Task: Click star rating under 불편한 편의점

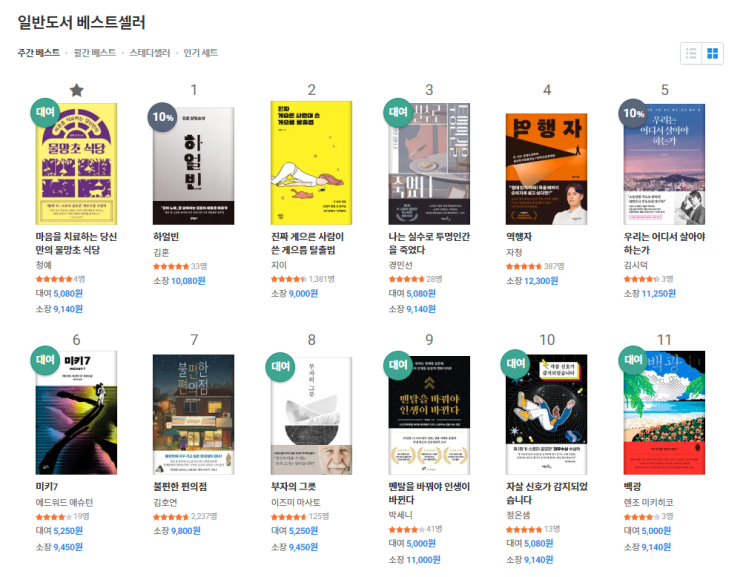Action: coord(171,516)
